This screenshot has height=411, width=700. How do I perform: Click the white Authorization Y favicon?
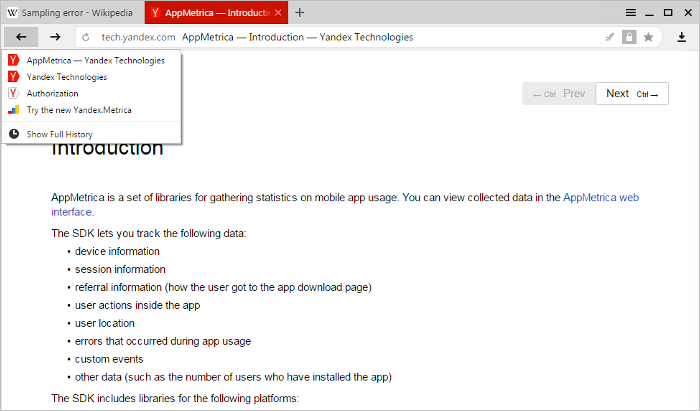[14, 93]
